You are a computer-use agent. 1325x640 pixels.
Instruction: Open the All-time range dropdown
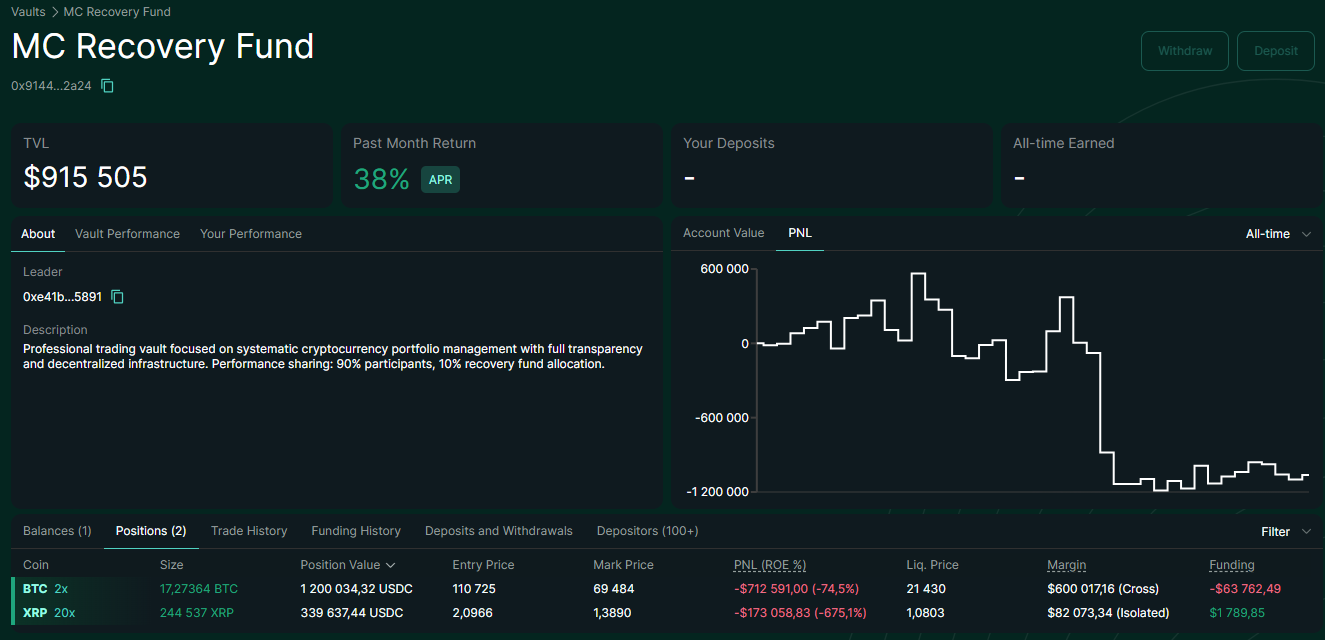(1278, 234)
